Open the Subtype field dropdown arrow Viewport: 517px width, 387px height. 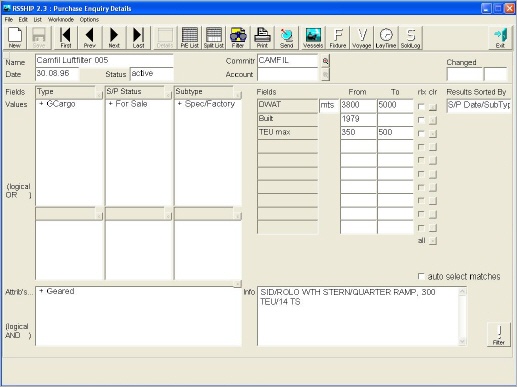(238, 95)
